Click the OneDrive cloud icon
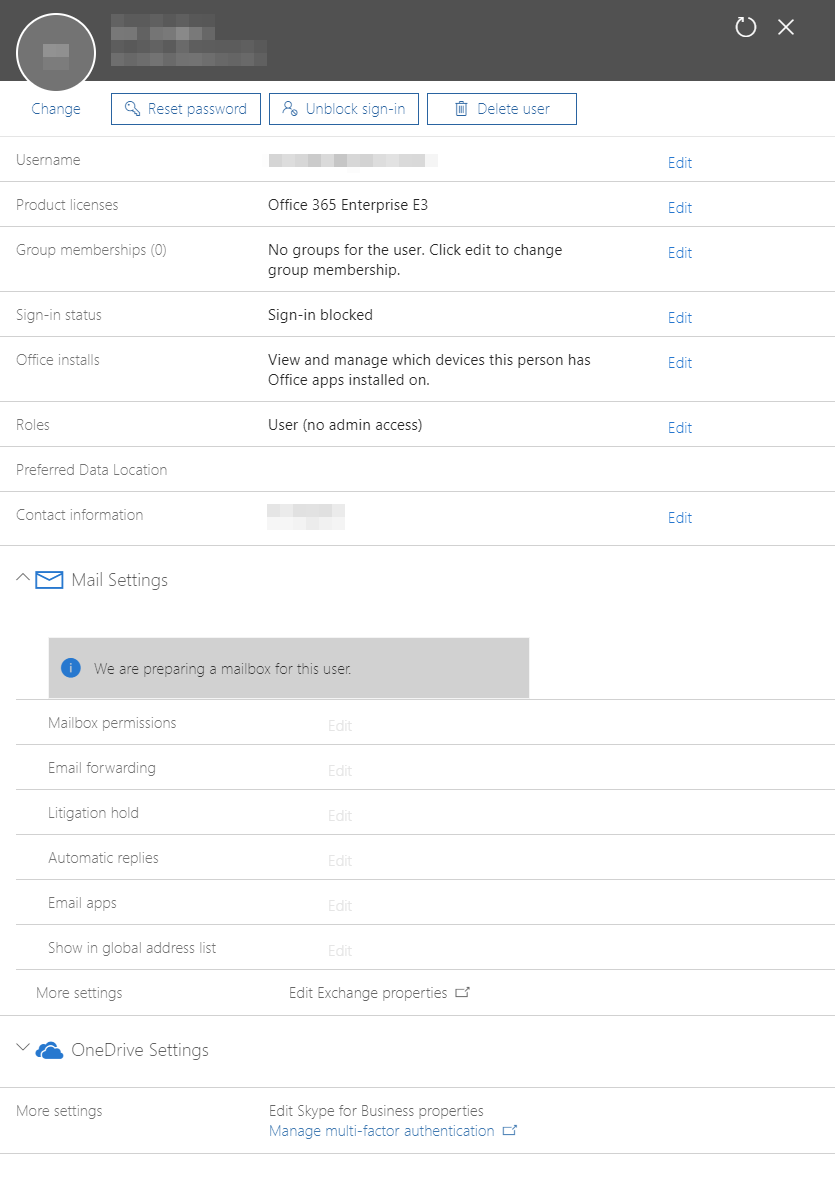 (x=50, y=1050)
